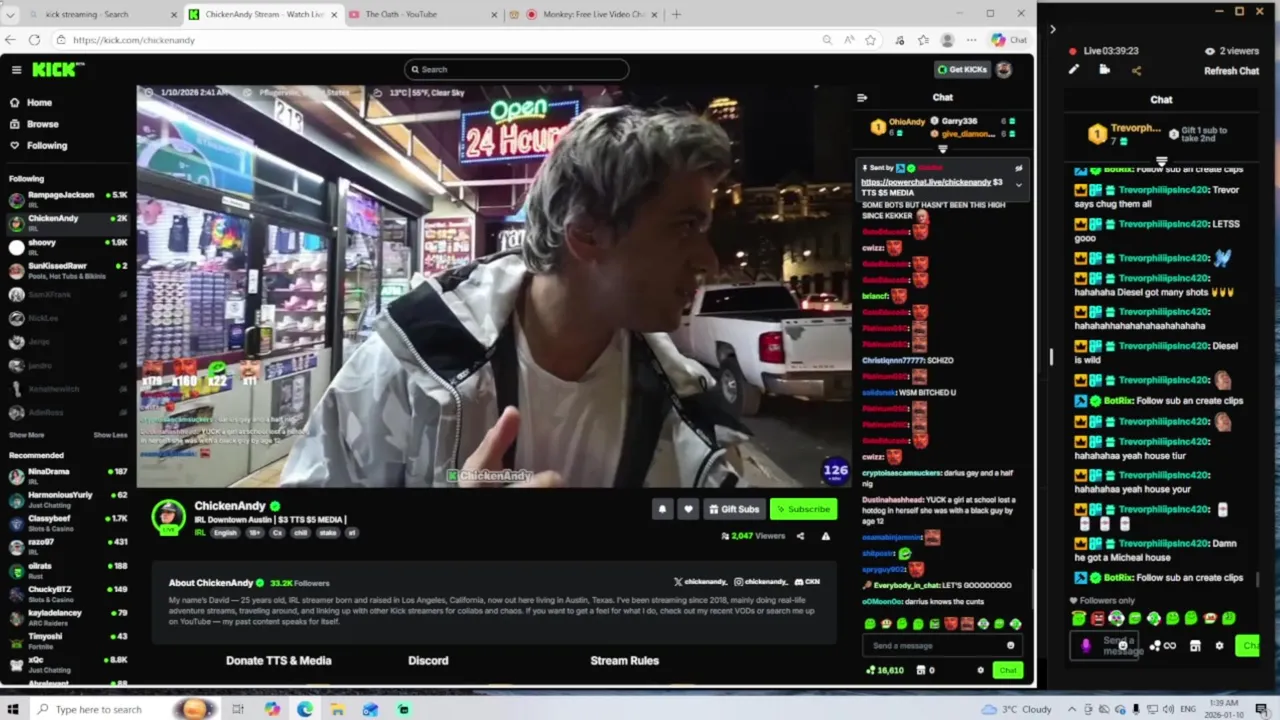This screenshot has height=720, width=1280.
Task: Open Kick hamburger menu icon
Action: tap(16, 69)
